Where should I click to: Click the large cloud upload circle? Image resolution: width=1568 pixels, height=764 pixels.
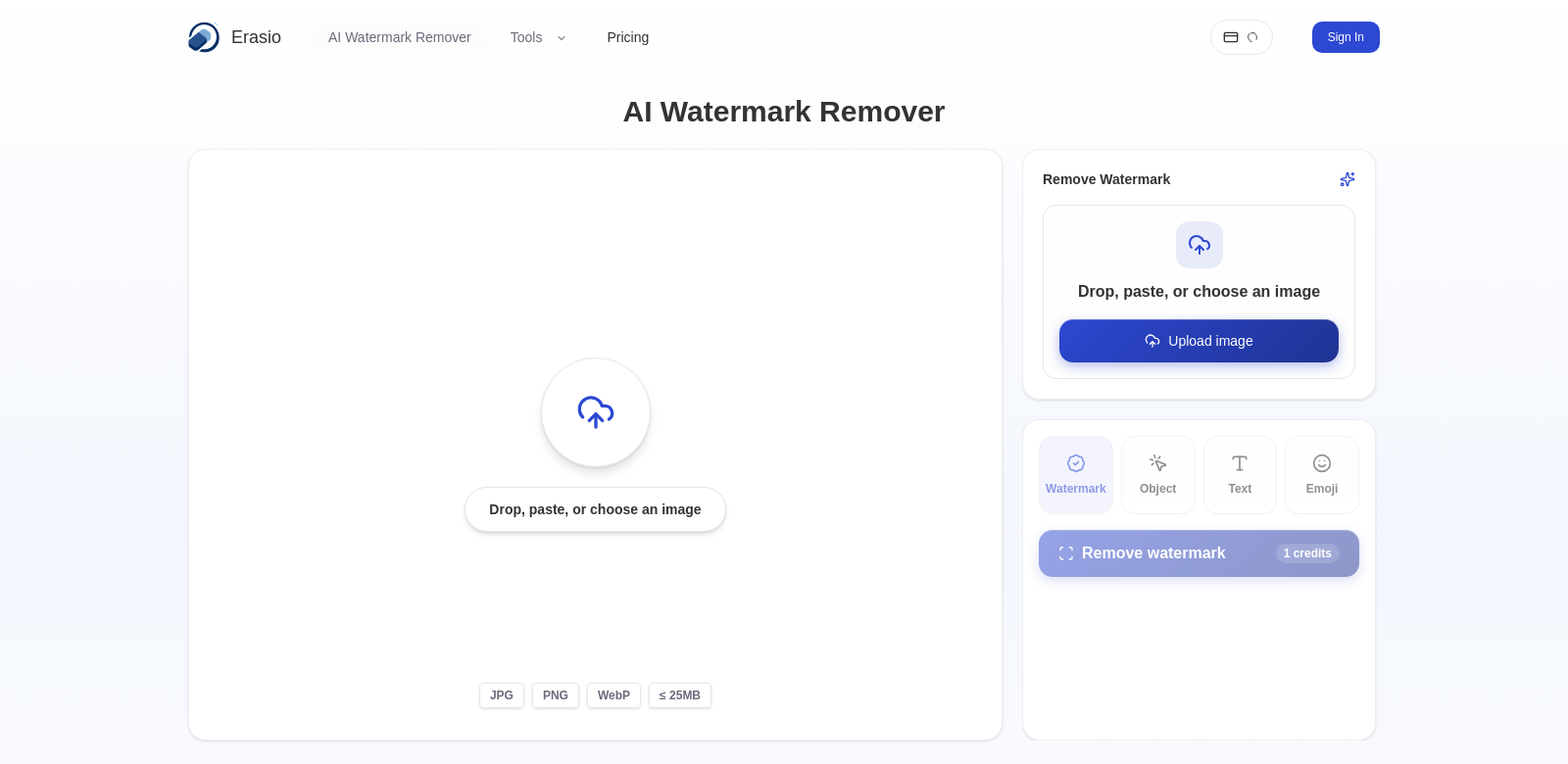596,412
